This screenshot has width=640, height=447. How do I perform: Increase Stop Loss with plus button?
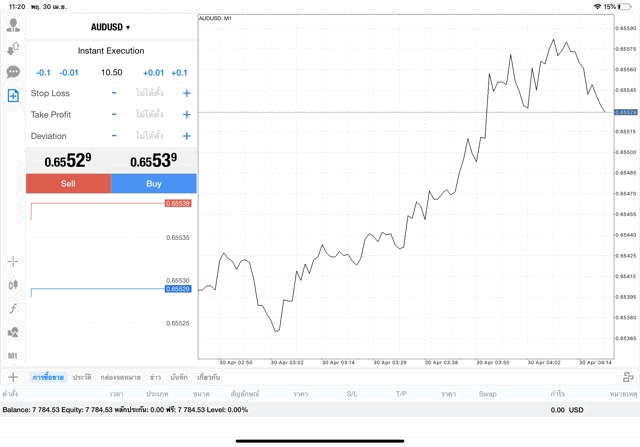186,93
